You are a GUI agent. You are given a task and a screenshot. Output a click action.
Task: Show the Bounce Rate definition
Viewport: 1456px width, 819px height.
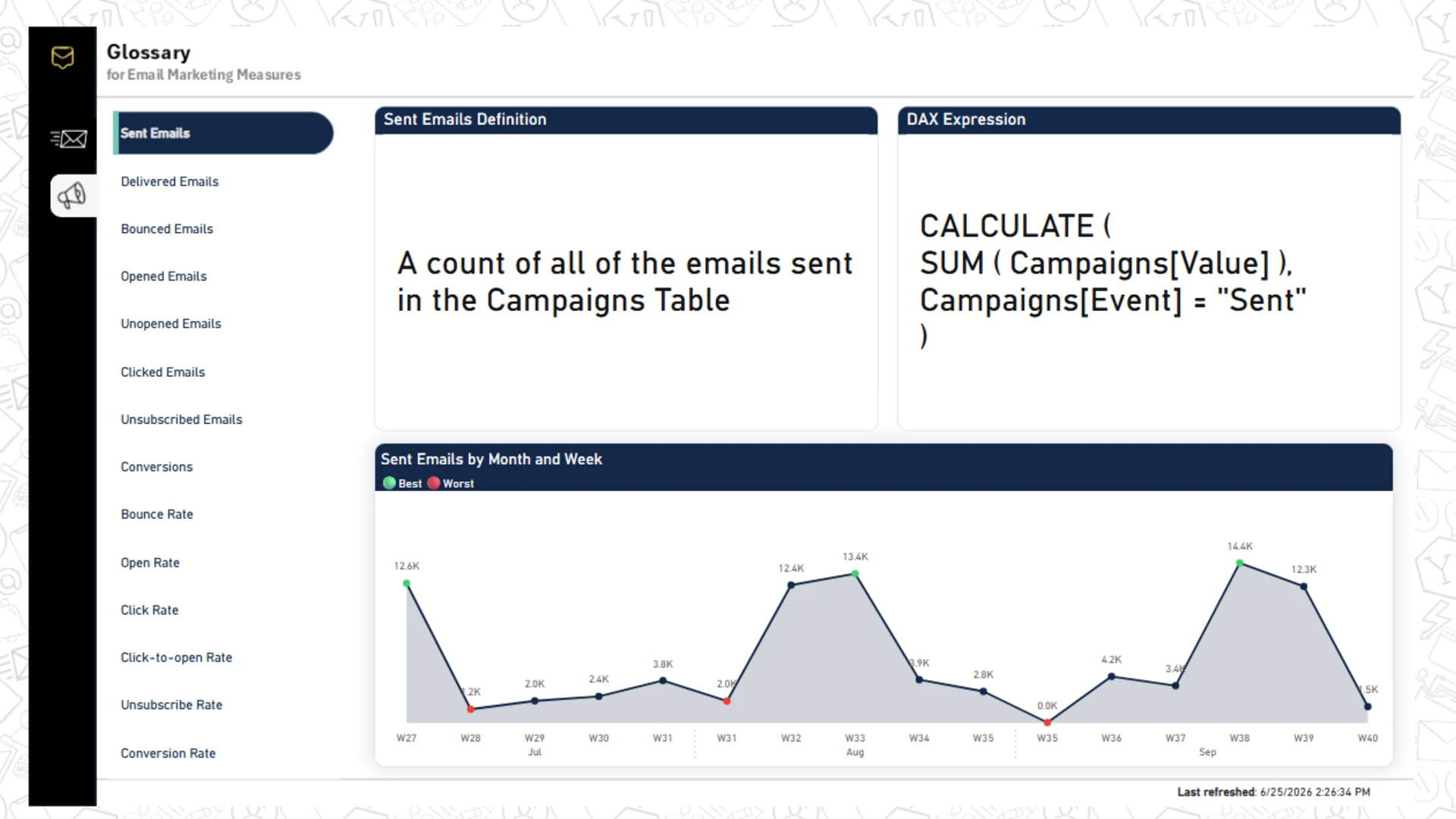(x=157, y=514)
